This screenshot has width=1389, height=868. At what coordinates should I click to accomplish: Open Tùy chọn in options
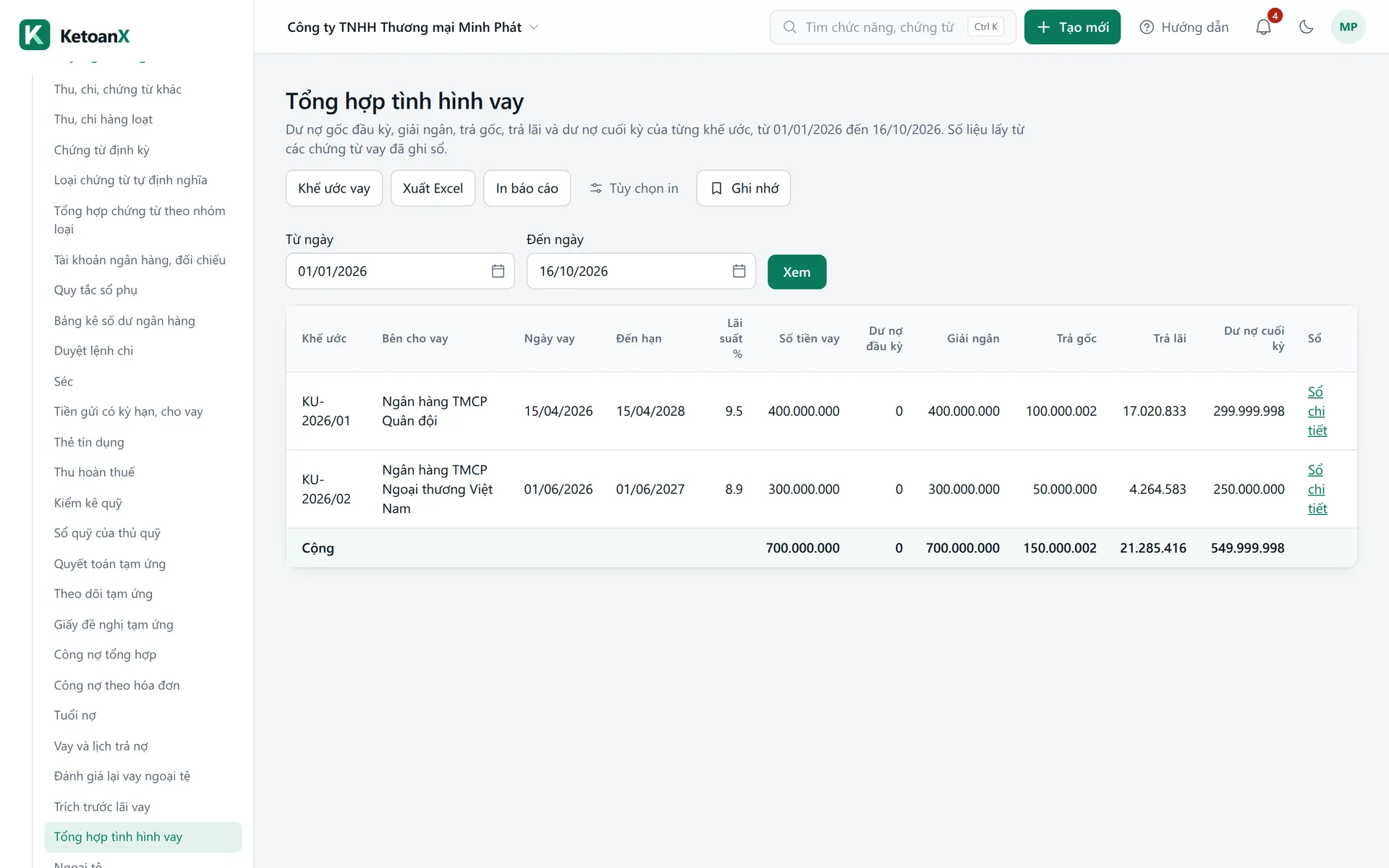click(634, 188)
